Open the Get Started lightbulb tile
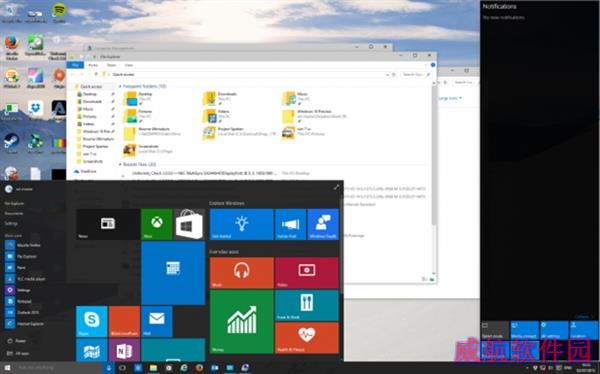 pos(242,224)
